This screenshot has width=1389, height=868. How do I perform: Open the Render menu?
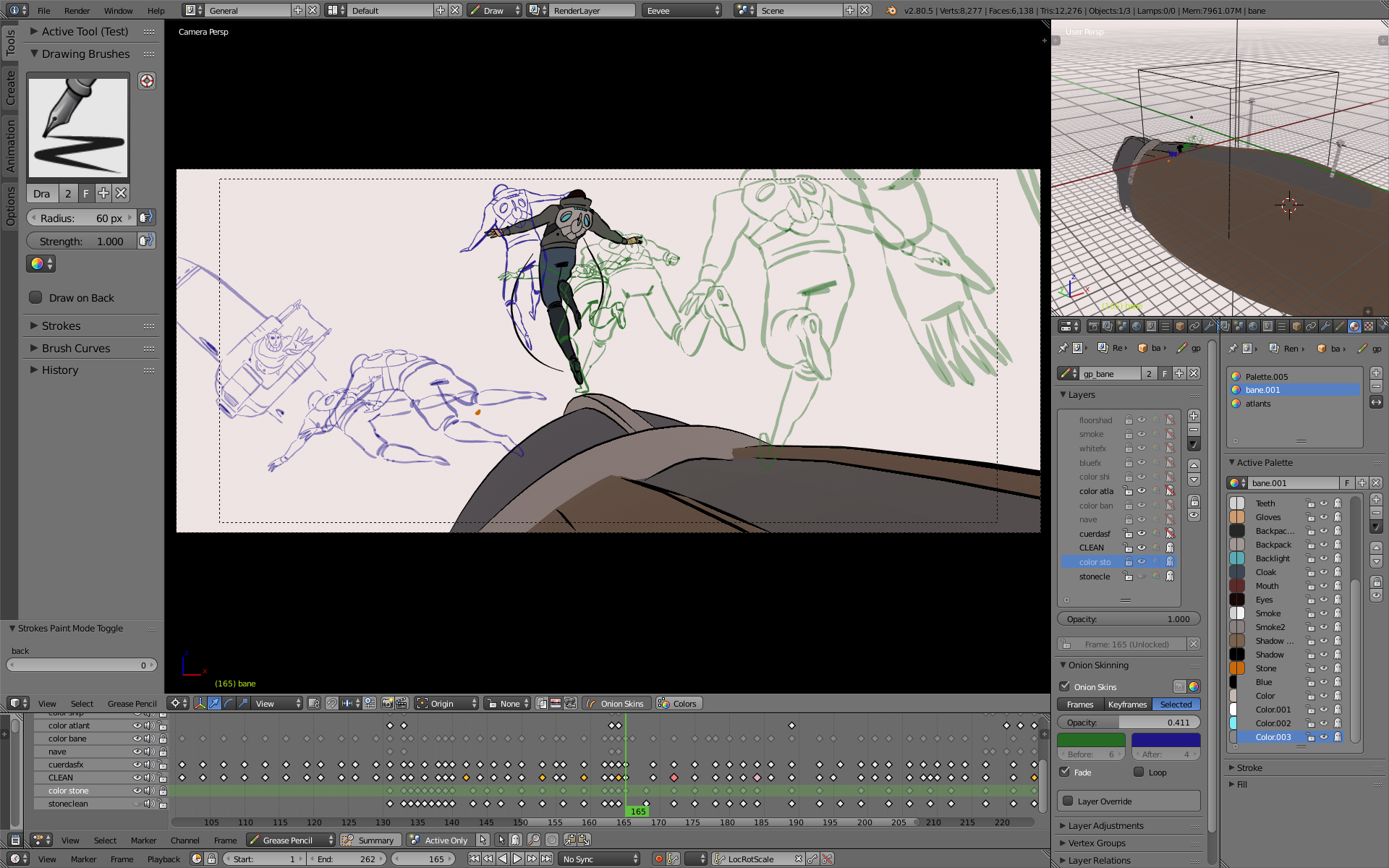[77, 10]
